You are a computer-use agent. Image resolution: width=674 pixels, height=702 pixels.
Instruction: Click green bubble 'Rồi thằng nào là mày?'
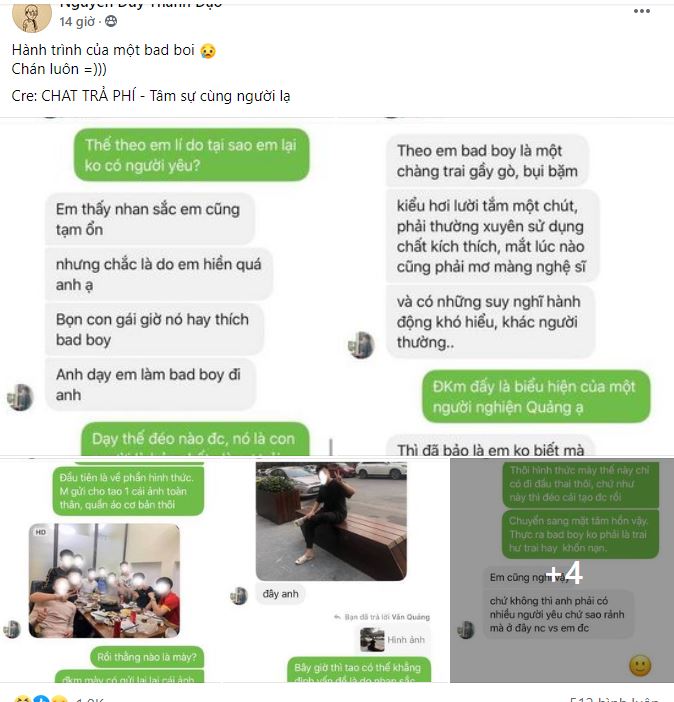pyautogui.click(x=147, y=657)
